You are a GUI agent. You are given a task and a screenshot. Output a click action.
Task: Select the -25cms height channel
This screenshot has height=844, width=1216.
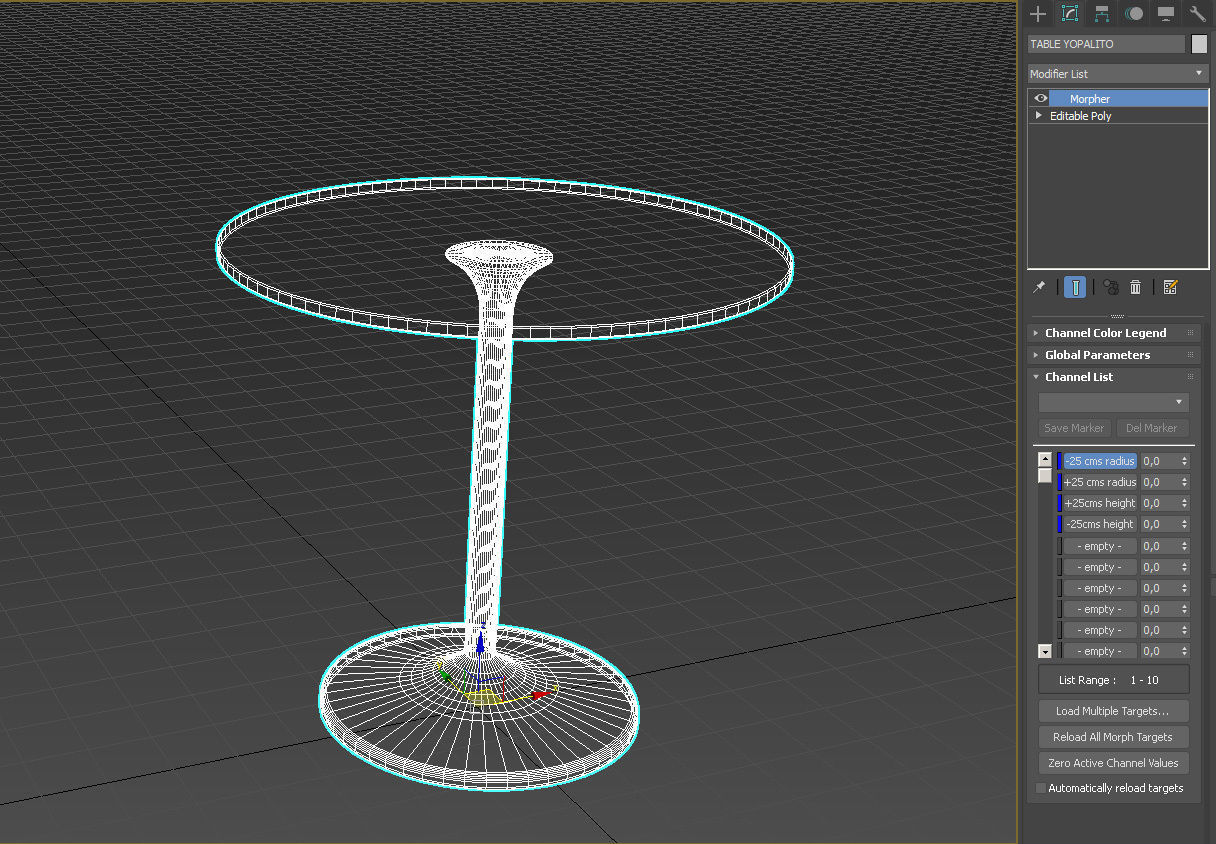[x=1099, y=524]
